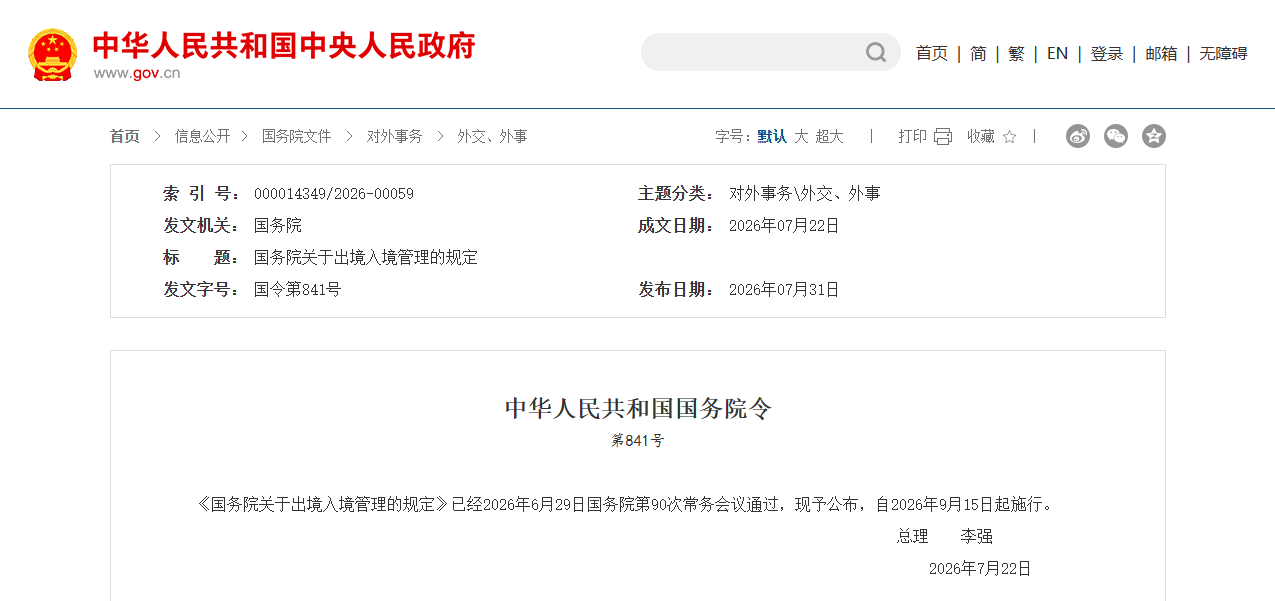Screen dimensions: 1275x601
Task: Click the title value 国务院关于出境入境管理的规定
Action: (366, 258)
